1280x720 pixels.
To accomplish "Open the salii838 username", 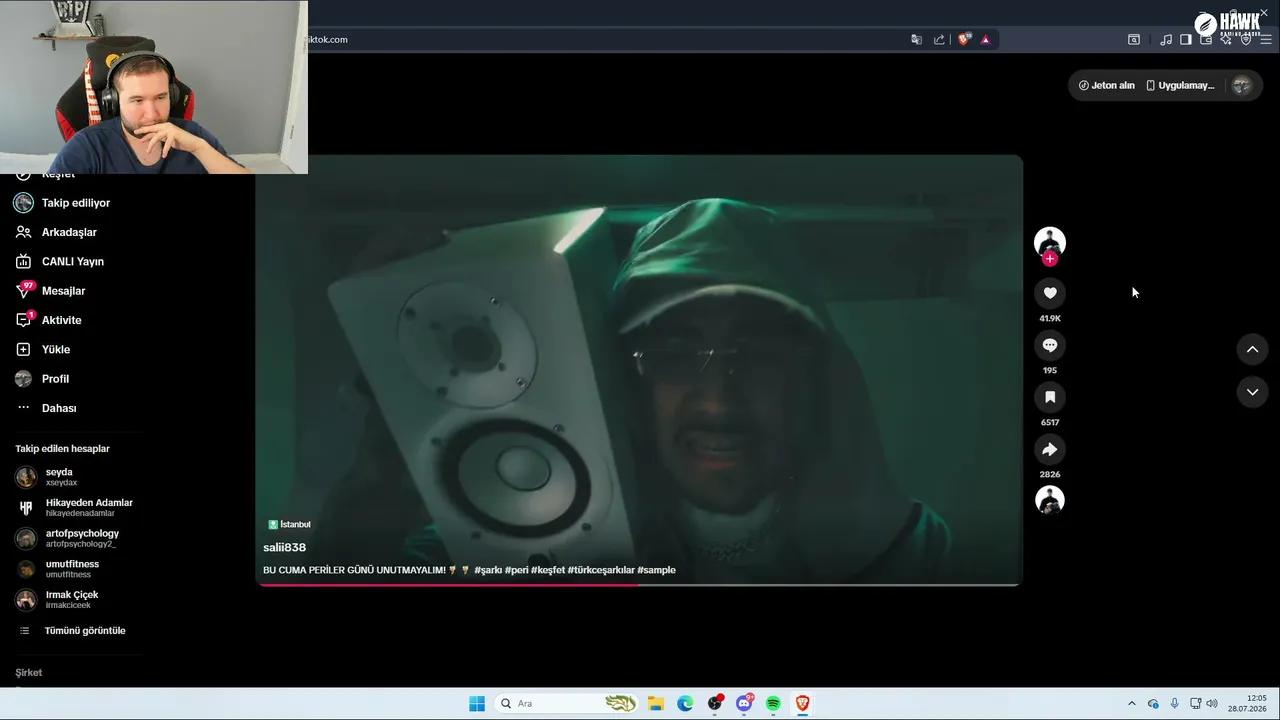I will [x=284, y=548].
